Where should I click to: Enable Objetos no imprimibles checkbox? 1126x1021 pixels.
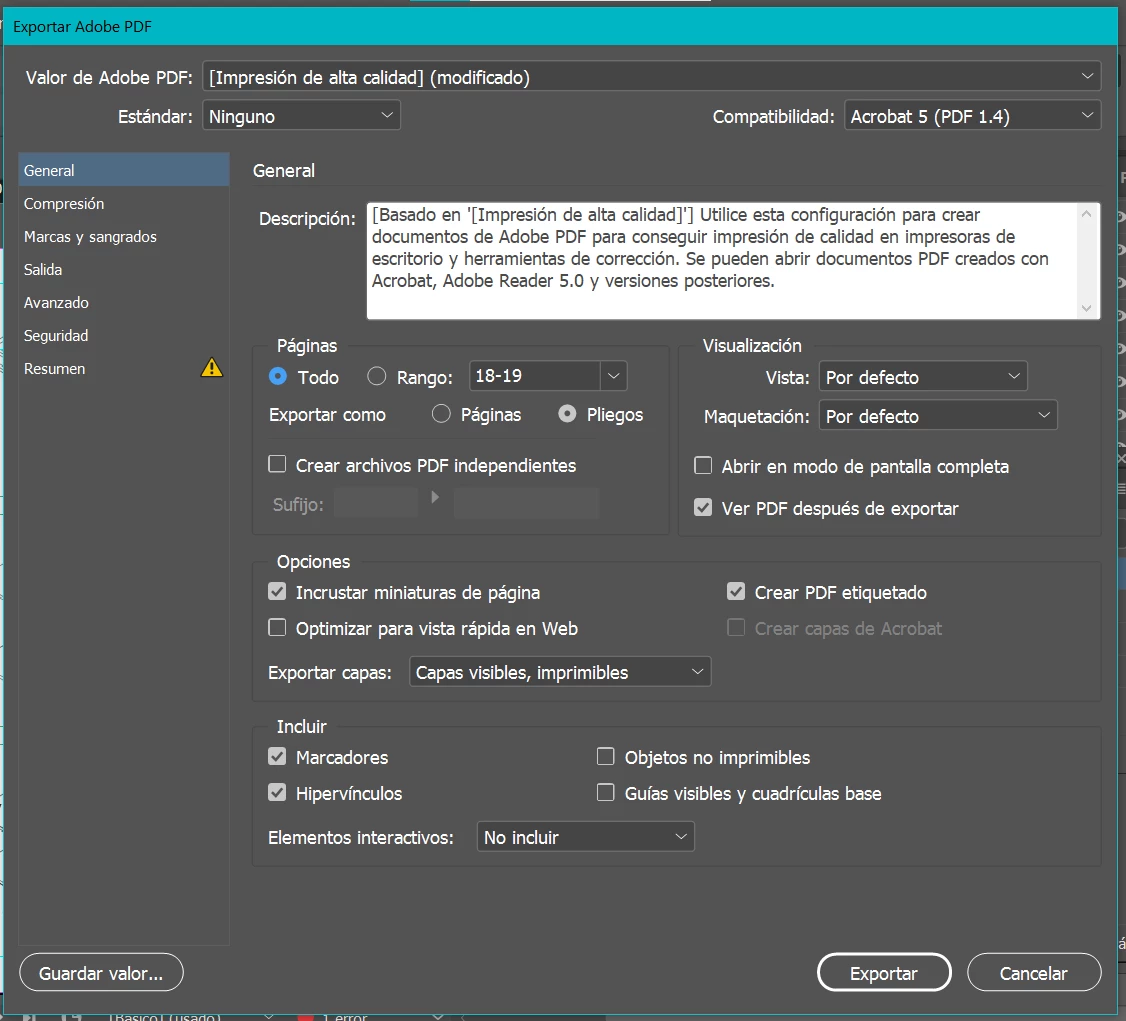point(606,756)
